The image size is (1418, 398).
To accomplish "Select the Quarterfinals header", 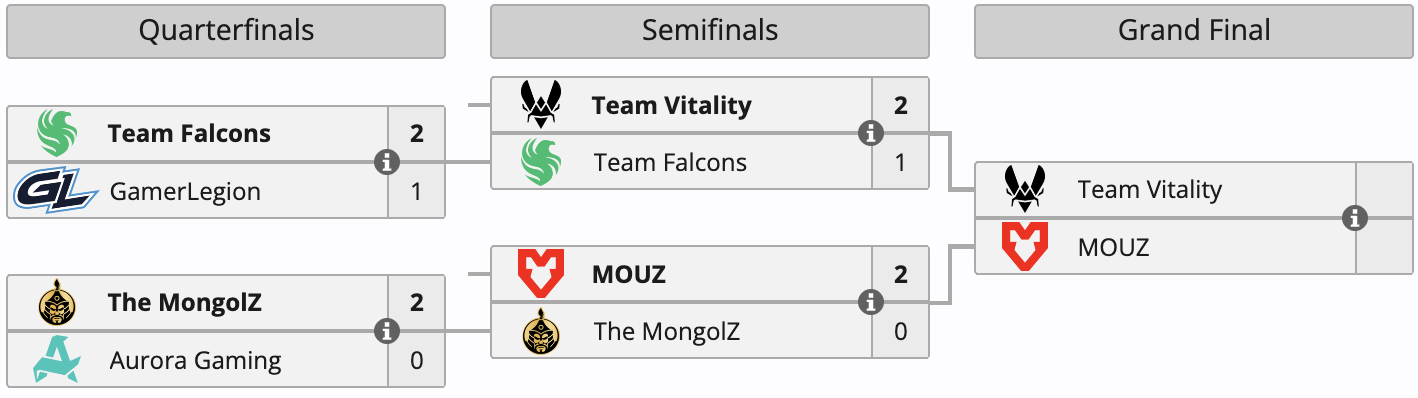I will 226,31.
